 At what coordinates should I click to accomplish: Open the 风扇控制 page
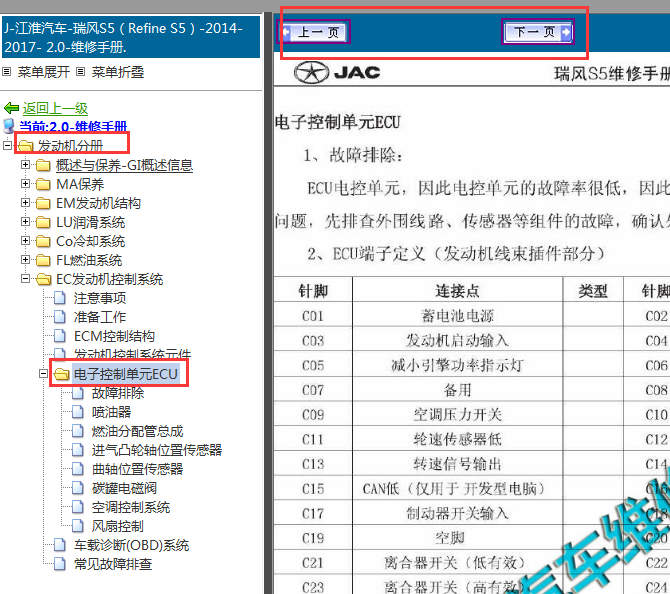(x=118, y=526)
